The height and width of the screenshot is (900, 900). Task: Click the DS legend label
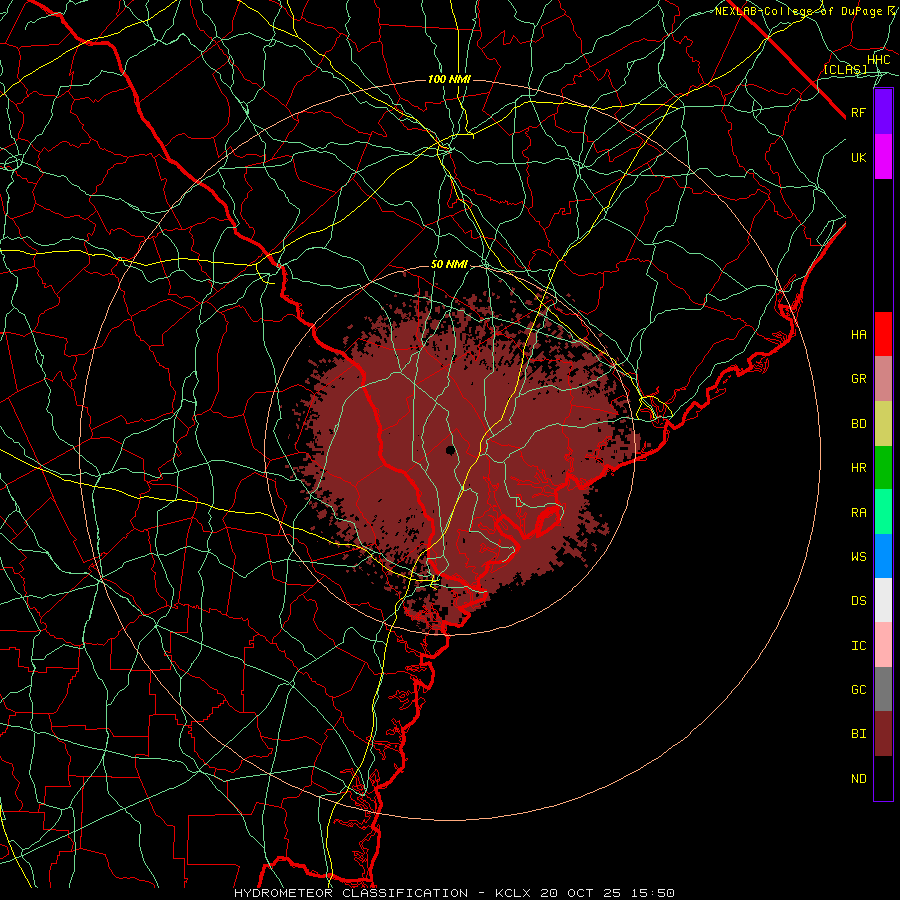[859, 601]
